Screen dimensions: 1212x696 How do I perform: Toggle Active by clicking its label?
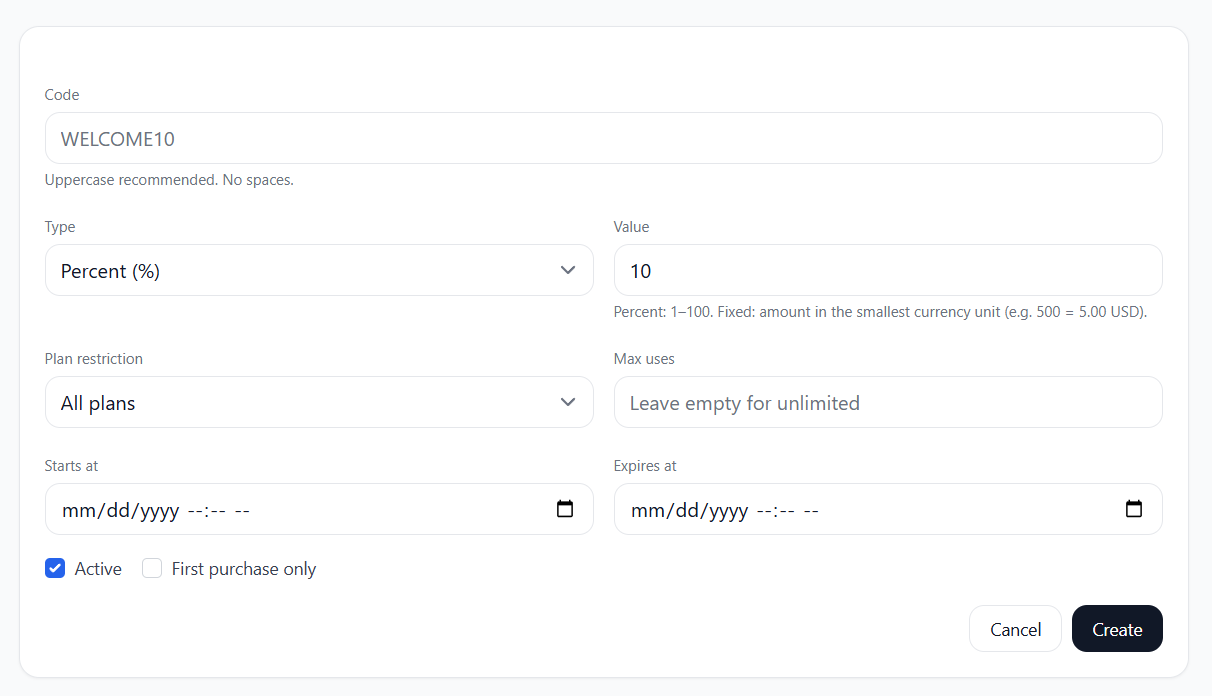pyautogui.click(x=98, y=568)
